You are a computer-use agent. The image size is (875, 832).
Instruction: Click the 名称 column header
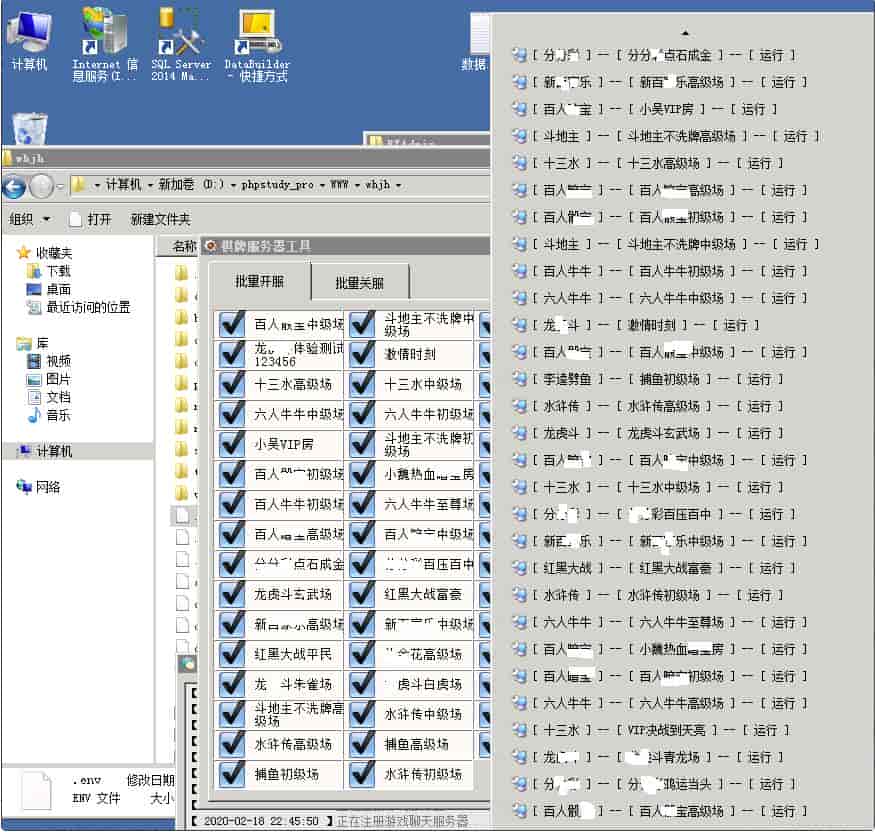185,246
